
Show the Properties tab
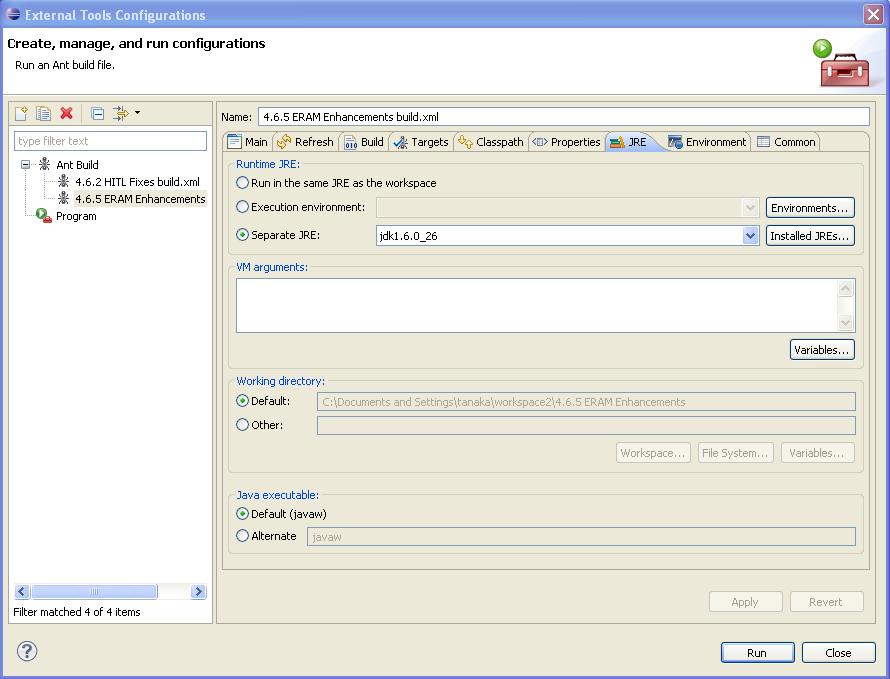[566, 142]
